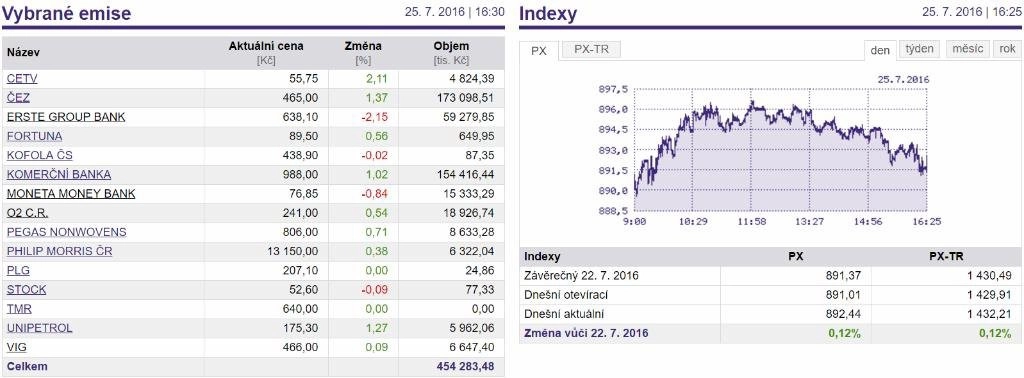Open the VIG stock link
The width and height of the screenshot is (1024, 378).
click(x=16, y=347)
